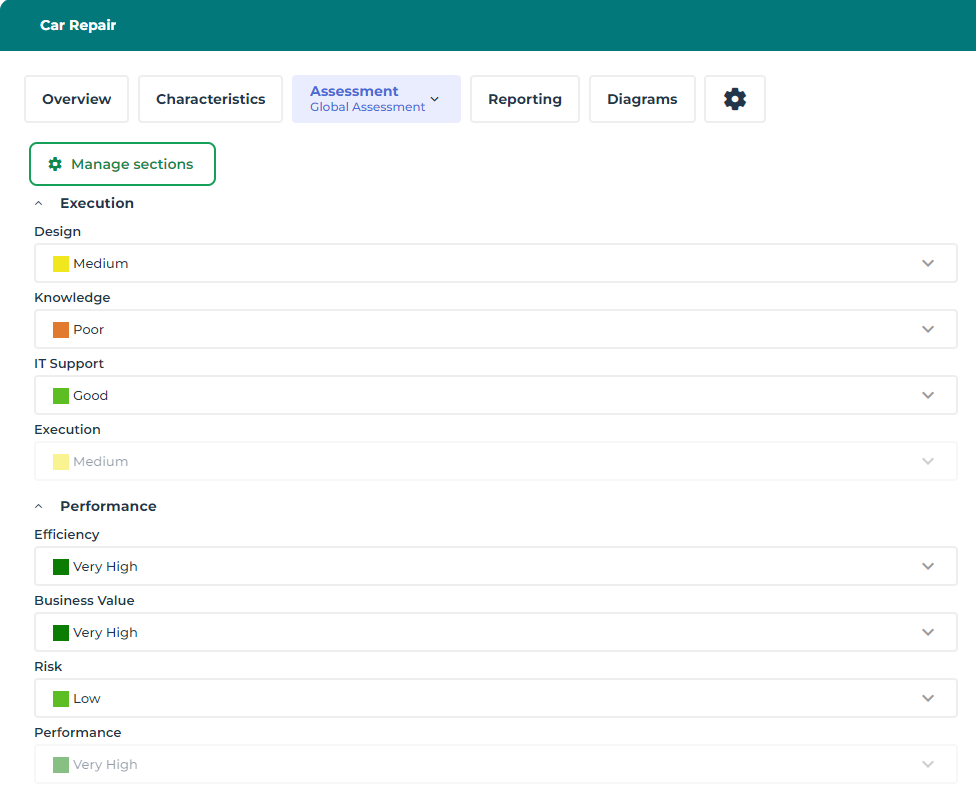Screen dimensions: 976x802
Task: Click the green Low swatch in Risk
Action: click(x=61, y=699)
